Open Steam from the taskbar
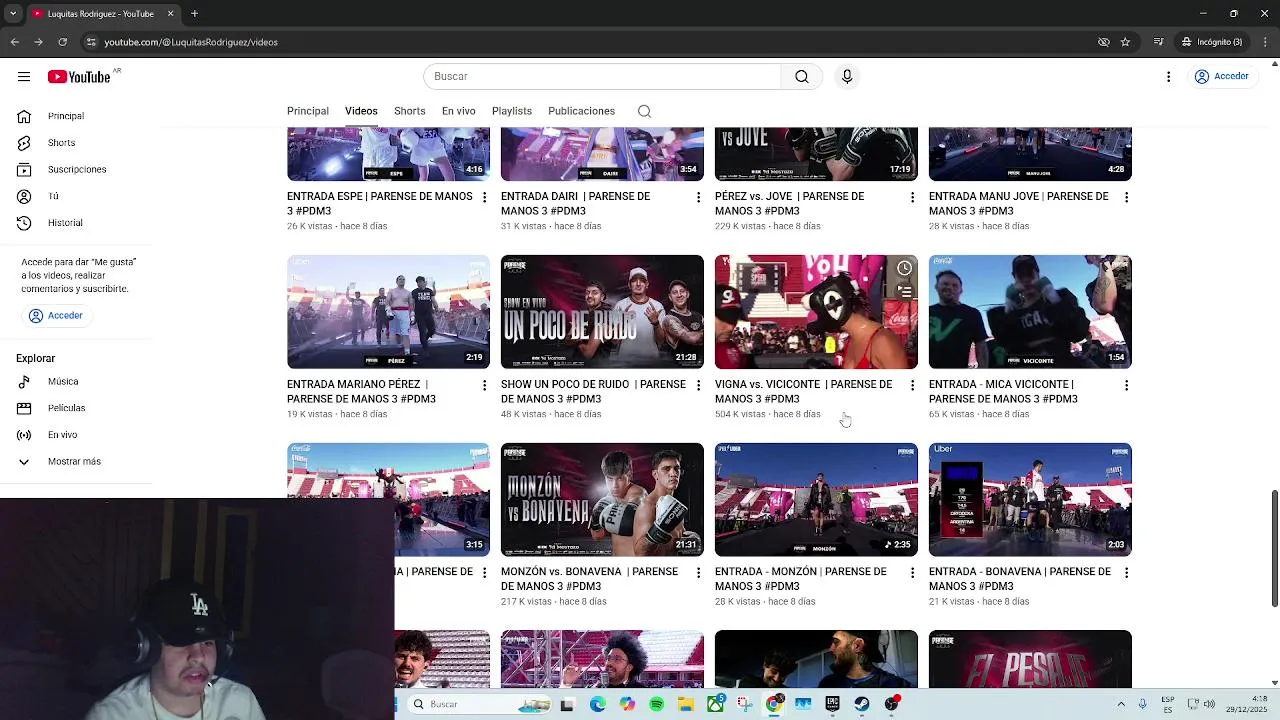The image size is (1280, 720). click(x=861, y=704)
